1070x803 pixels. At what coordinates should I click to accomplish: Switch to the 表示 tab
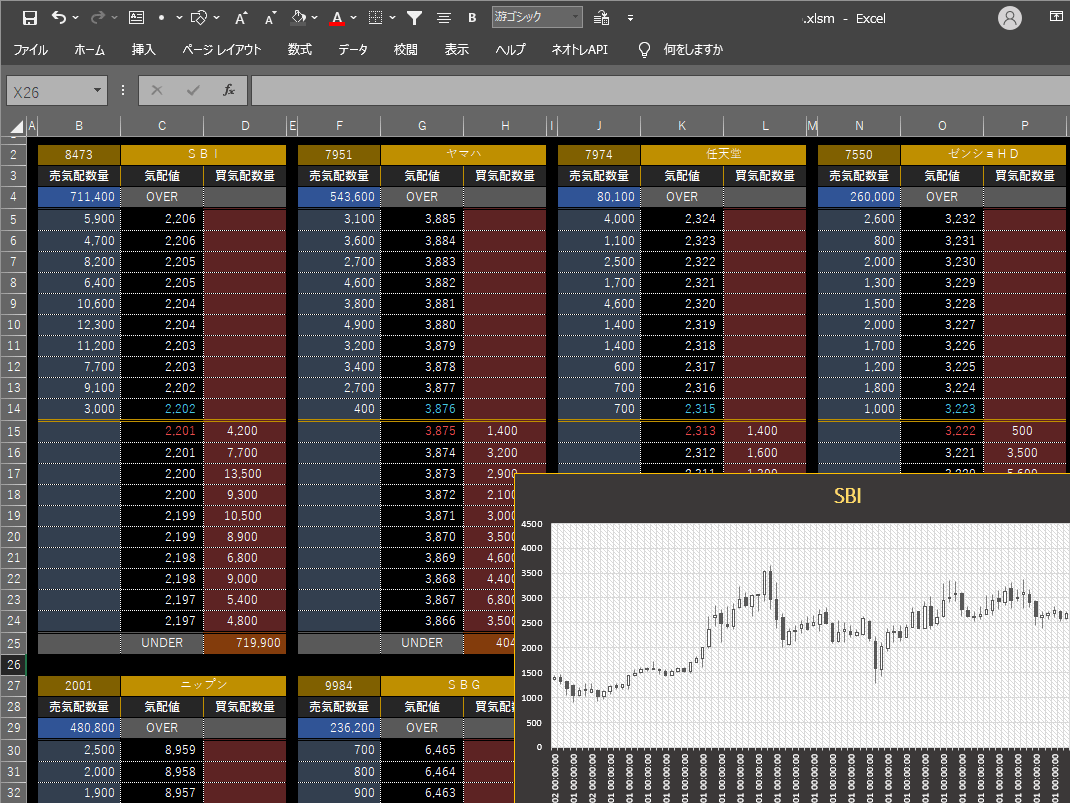(457, 49)
